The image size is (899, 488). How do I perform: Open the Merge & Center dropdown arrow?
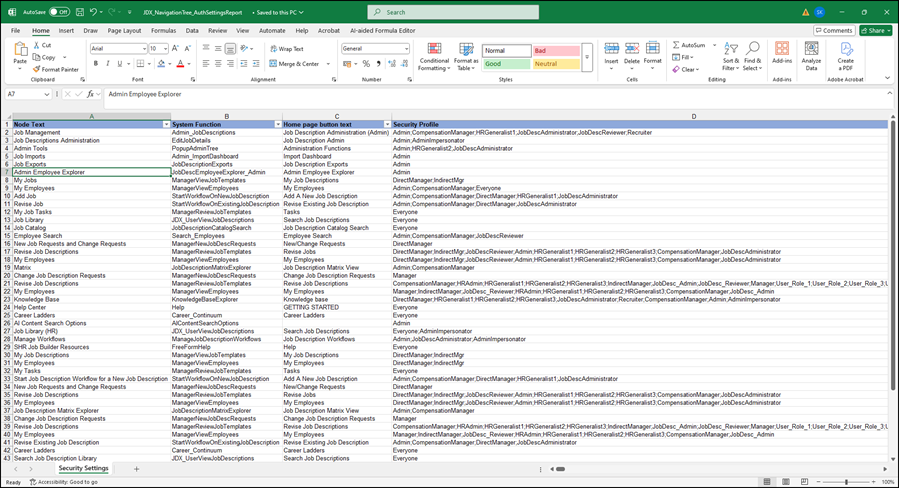pyautogui.click(x=328, y=64)
